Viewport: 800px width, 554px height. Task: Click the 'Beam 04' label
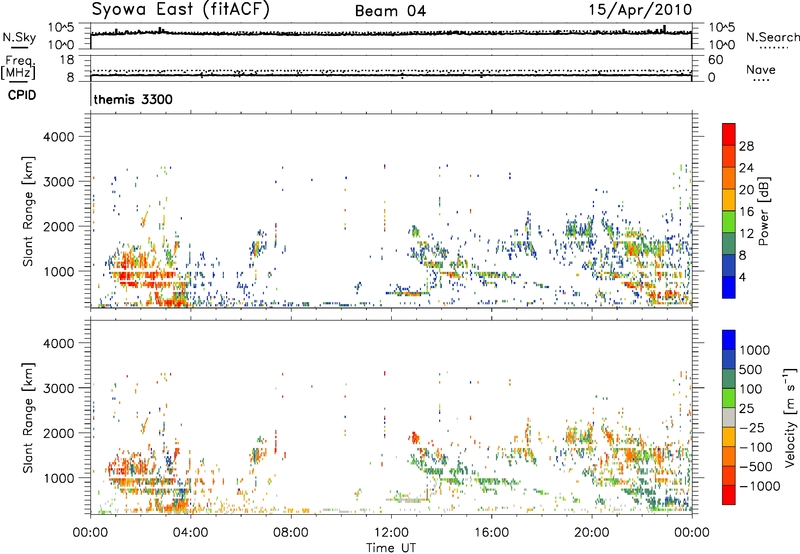tap(390, 11)
